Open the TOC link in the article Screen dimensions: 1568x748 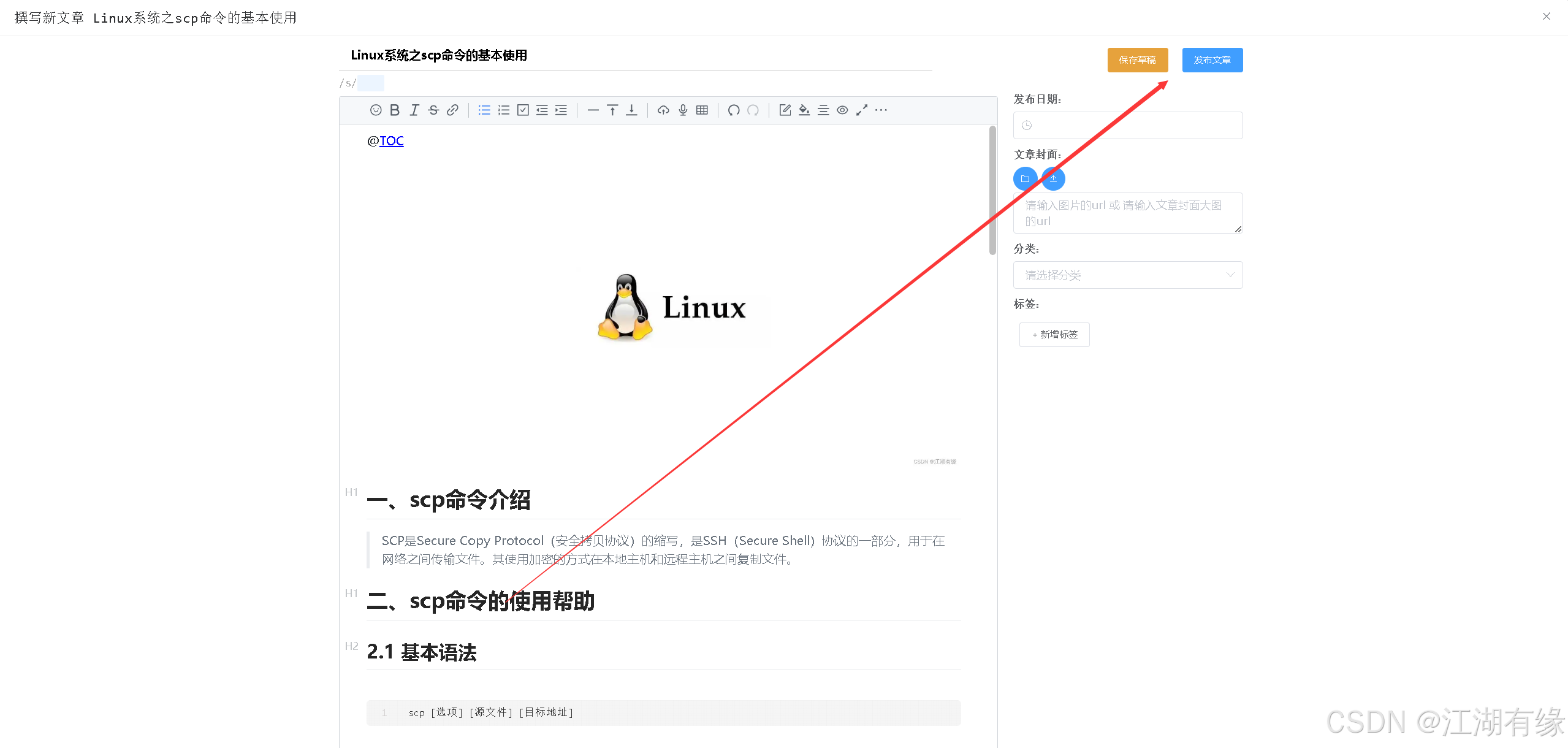(x=391, y=141)
